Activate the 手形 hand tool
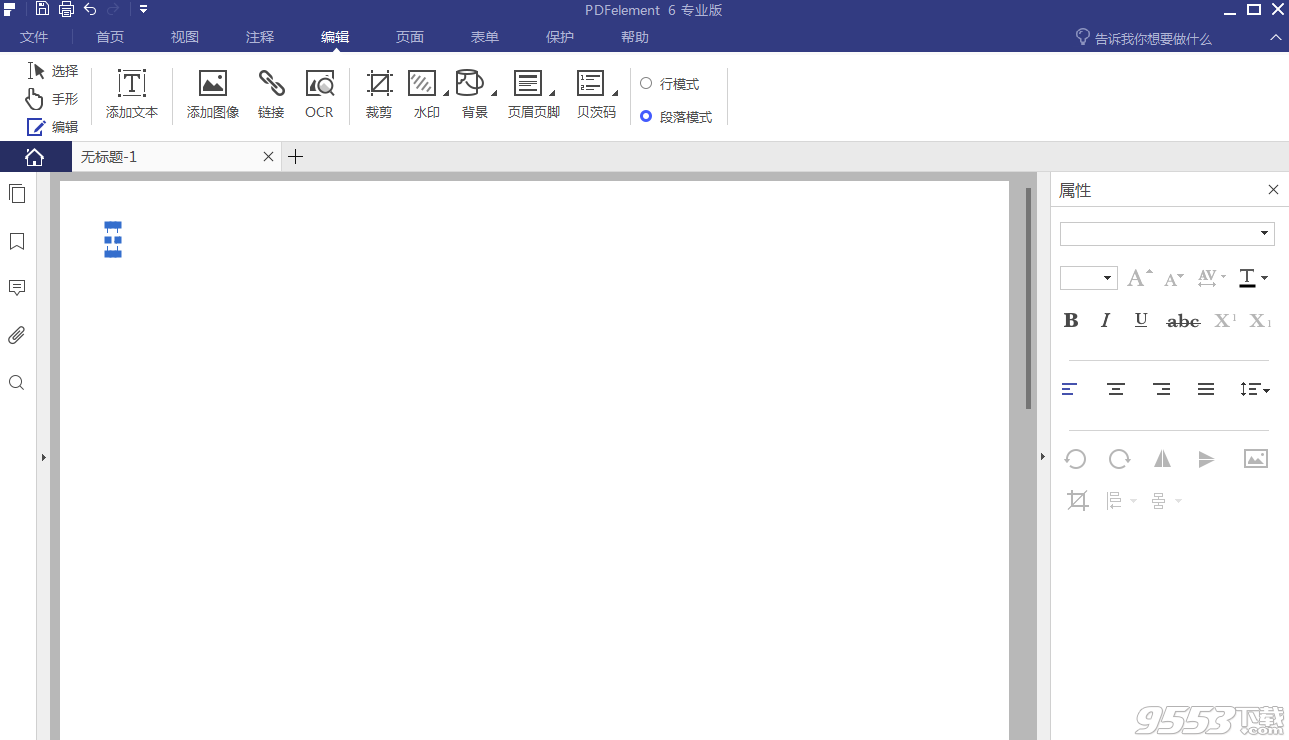1289x740 pixels. tap(52, 99)
